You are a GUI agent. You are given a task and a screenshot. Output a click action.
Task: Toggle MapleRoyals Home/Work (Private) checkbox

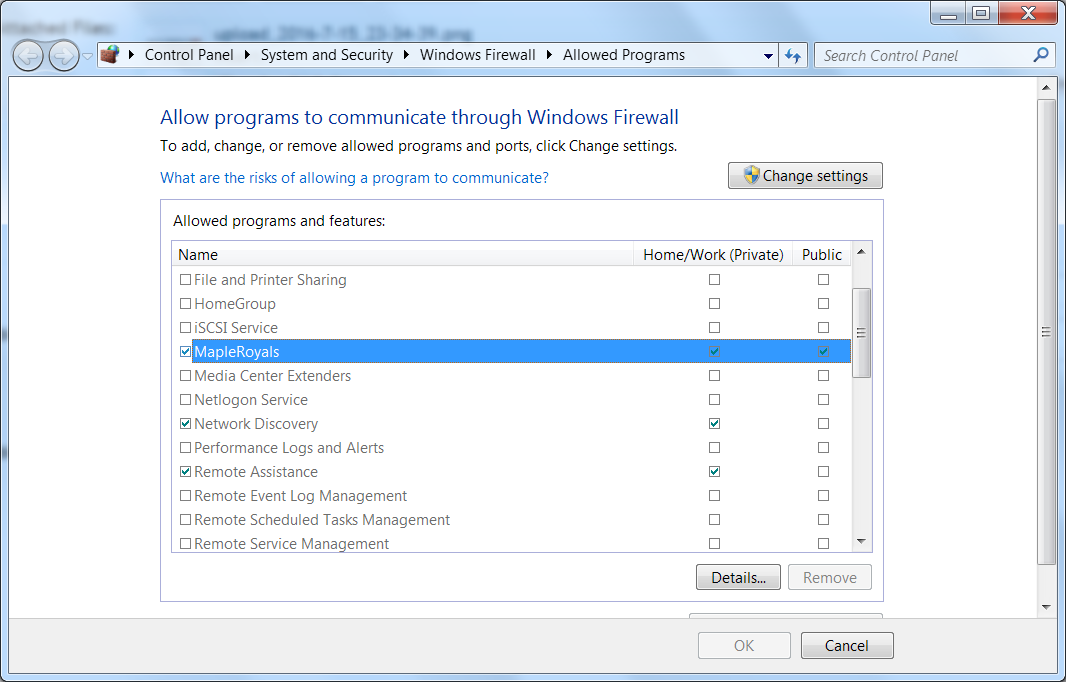[x=715, y=352]
